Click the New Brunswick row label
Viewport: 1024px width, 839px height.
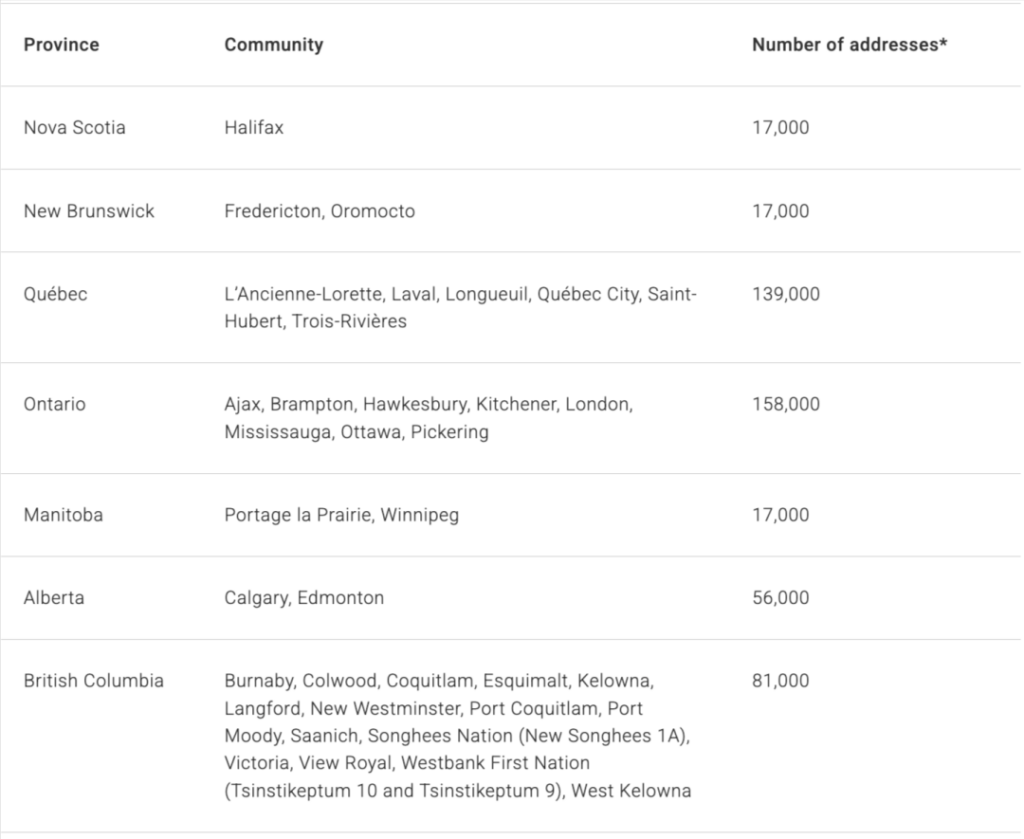point(89,211)
